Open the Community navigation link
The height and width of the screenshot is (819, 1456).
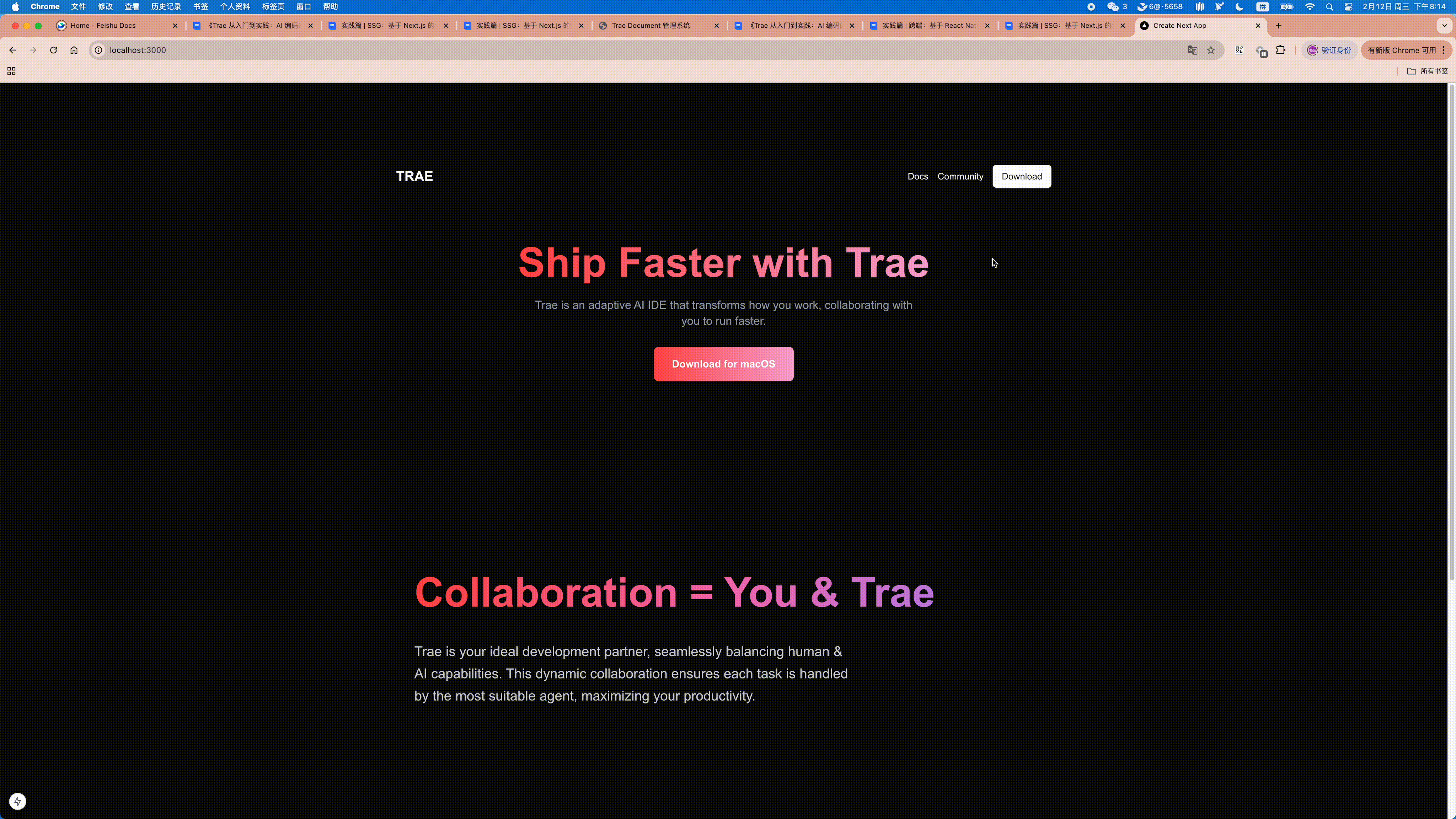[x=960, y=176]
